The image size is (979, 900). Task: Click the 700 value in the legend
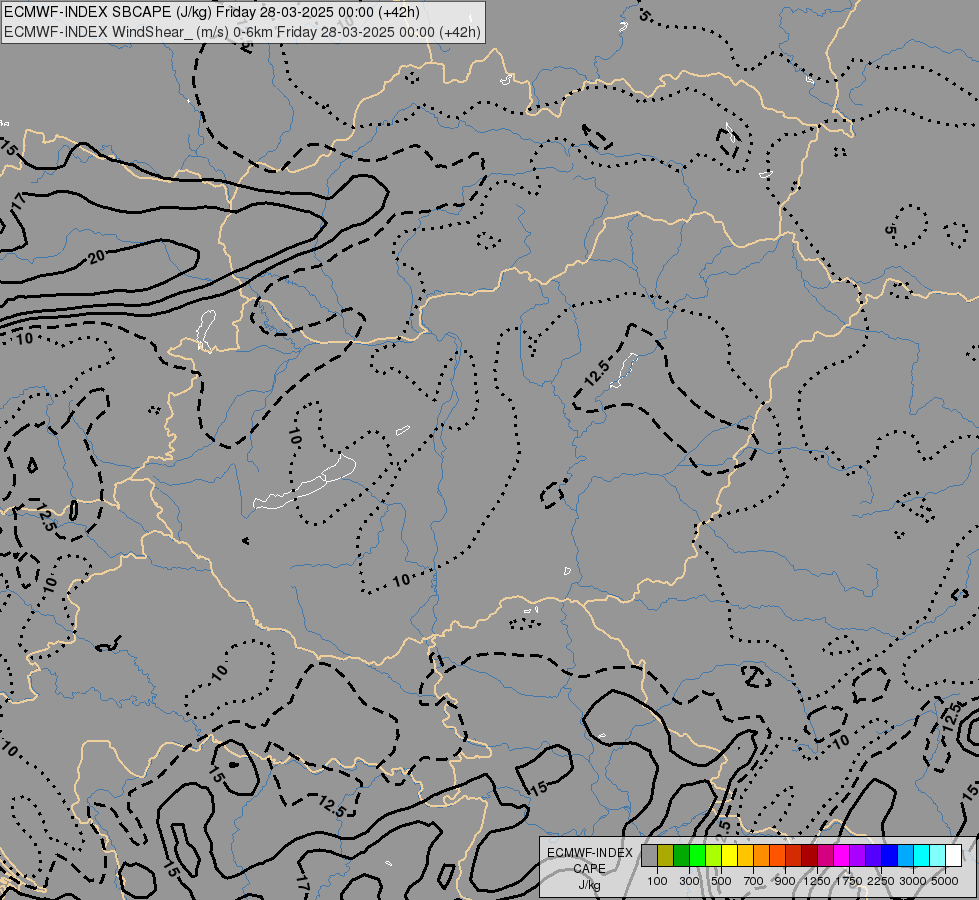[754, 881]
